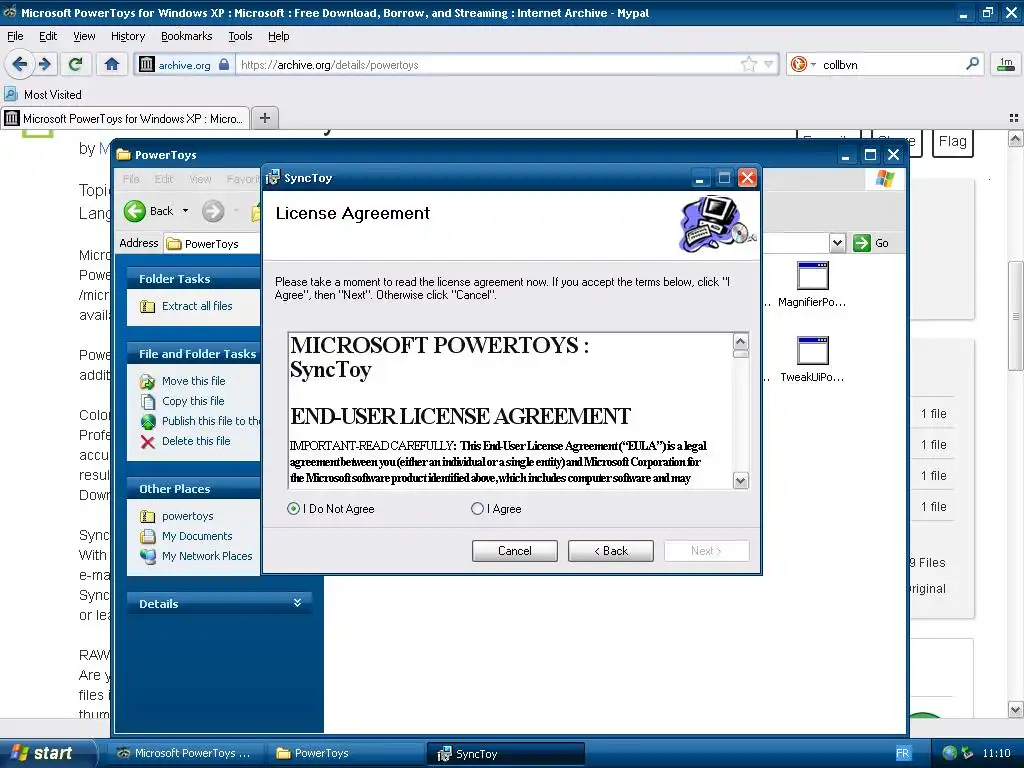Reload the page with the refresh icon
This screenshot has height=768, width=1024.
click(76, 64)
